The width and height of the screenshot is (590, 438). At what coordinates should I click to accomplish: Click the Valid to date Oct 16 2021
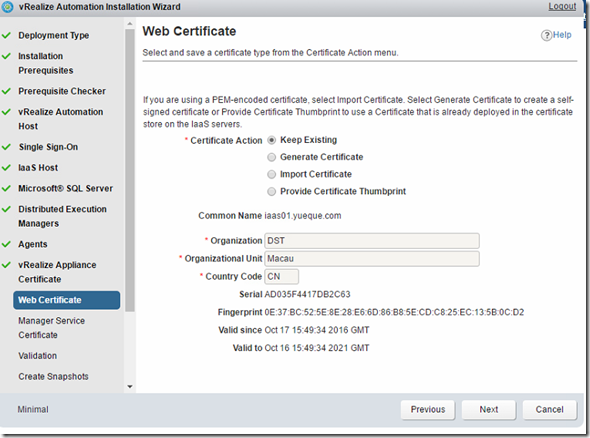pyautogui.click(x=317, y=348)
